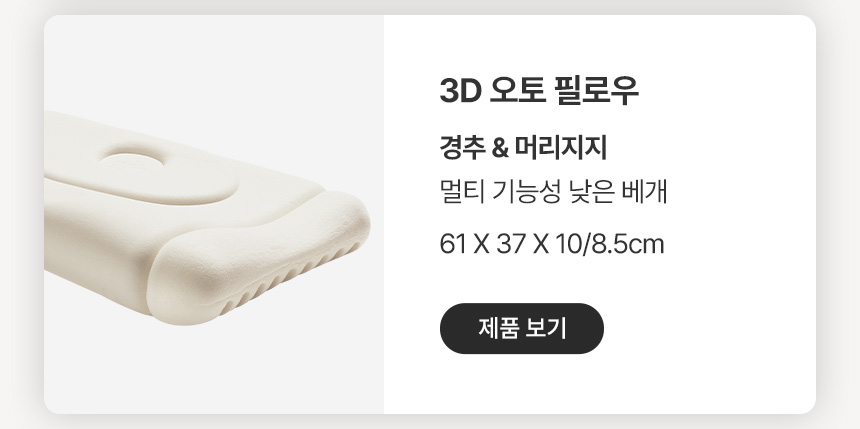Screen dimensions: 860x429
Task: Click the ampersand in the subtitle
Action: point(499,149)
